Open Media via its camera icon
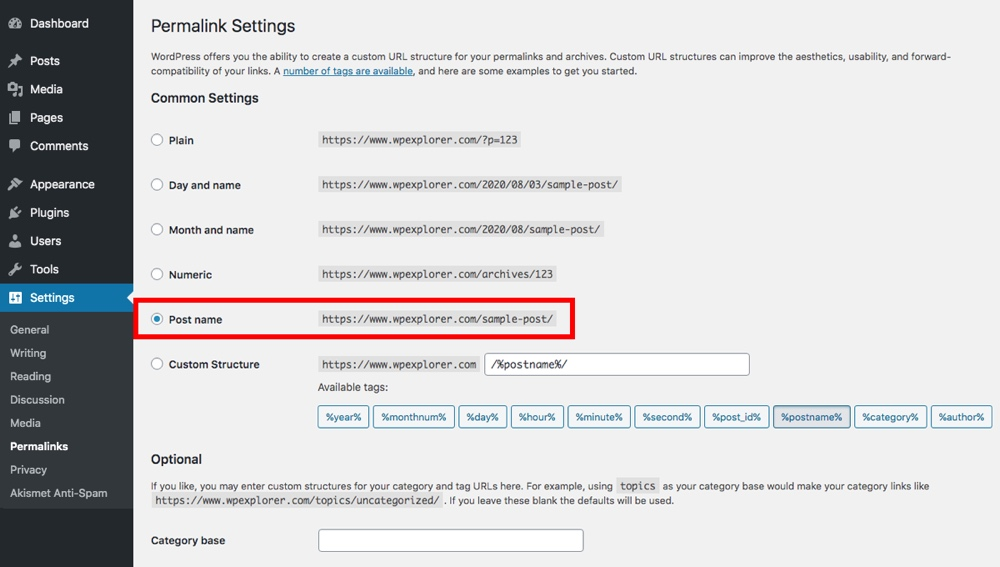 coord(15,89)
